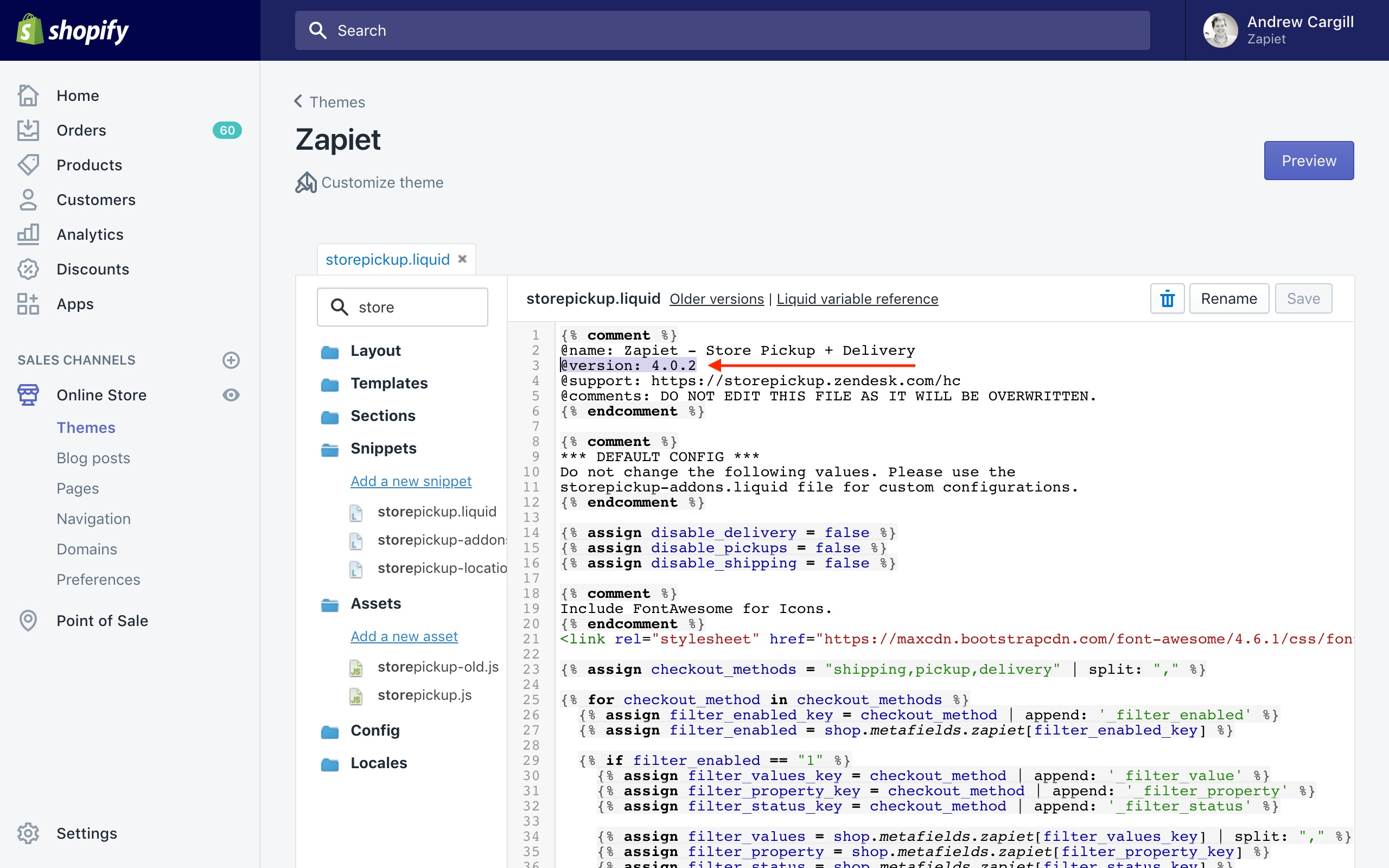This screenshot has width=1389, height=868.
Task: Expand the Layout folder
Action: pyautogui.click(x=375, y=351)
